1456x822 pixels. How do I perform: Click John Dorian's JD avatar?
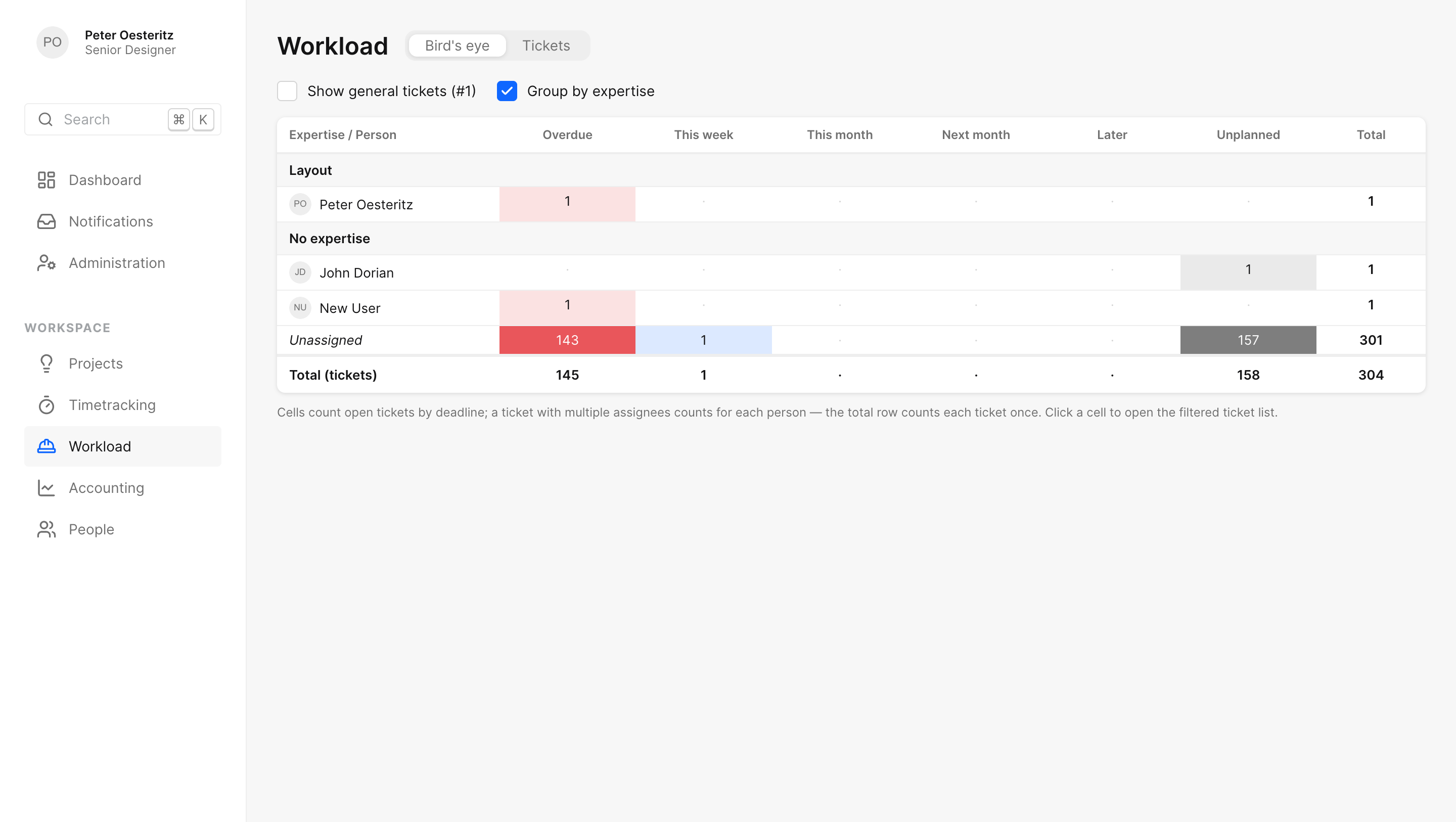point(300,272)
